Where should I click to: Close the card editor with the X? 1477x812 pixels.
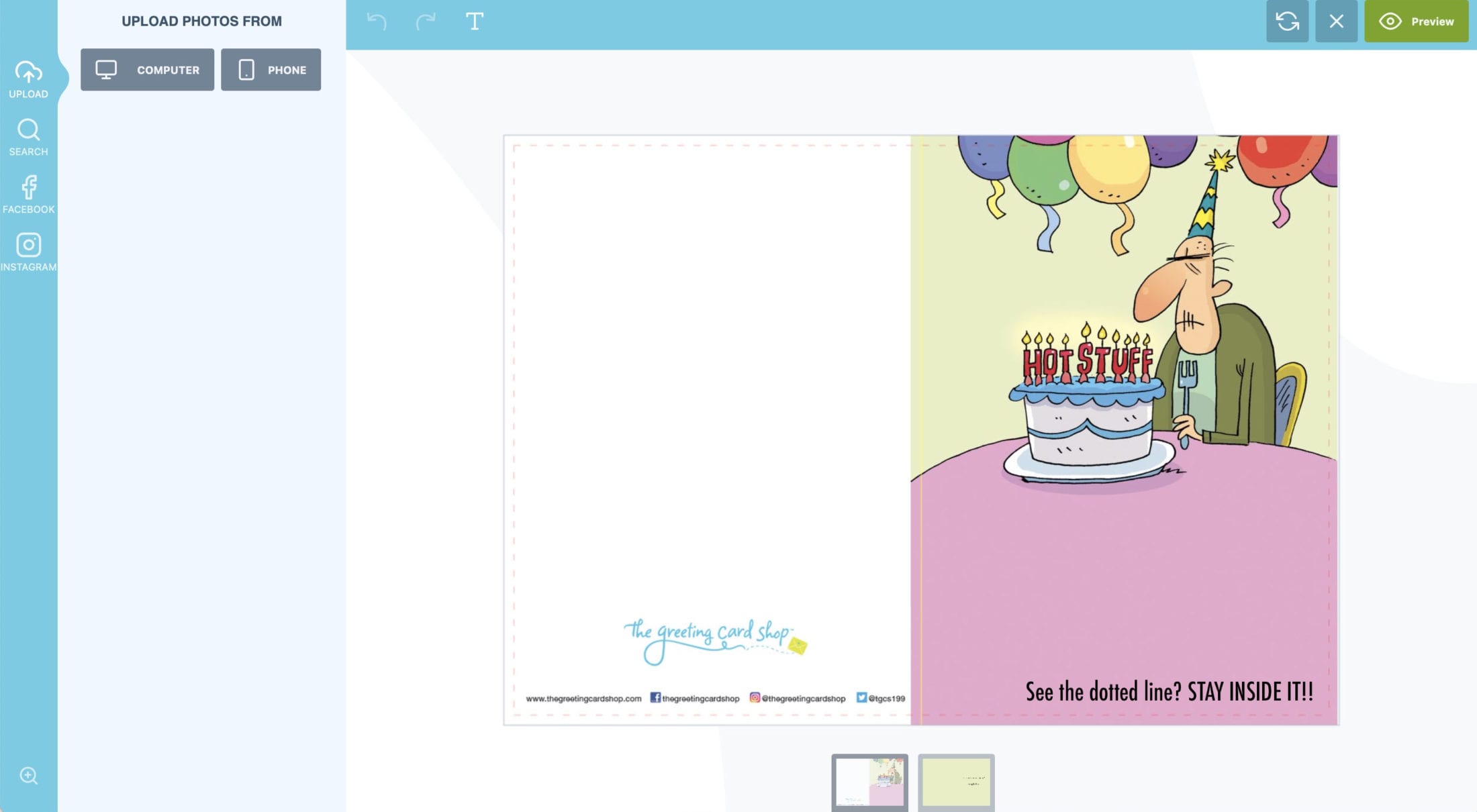click(x=1336, y=21)
